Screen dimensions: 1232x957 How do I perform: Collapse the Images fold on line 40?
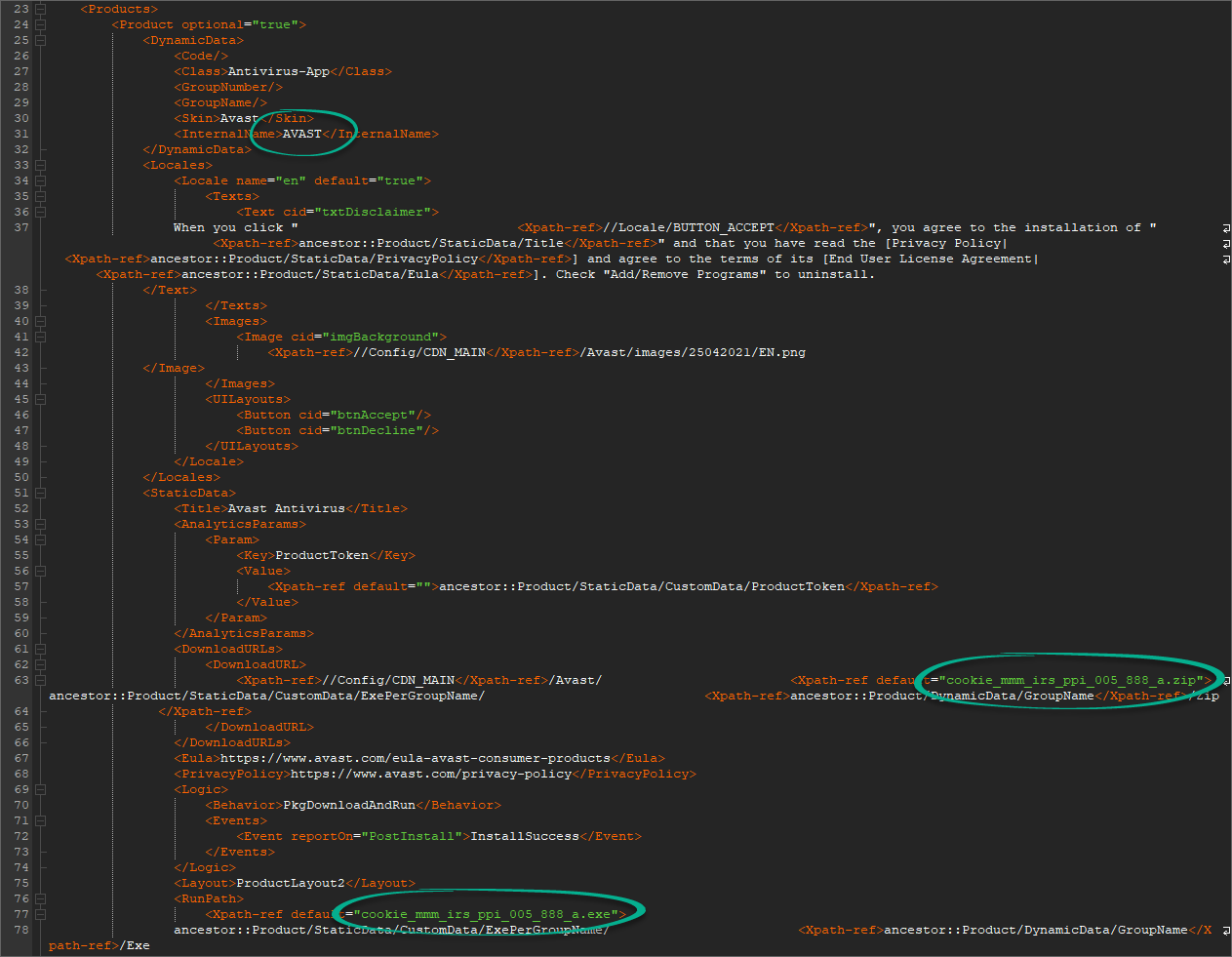[41, 321]
